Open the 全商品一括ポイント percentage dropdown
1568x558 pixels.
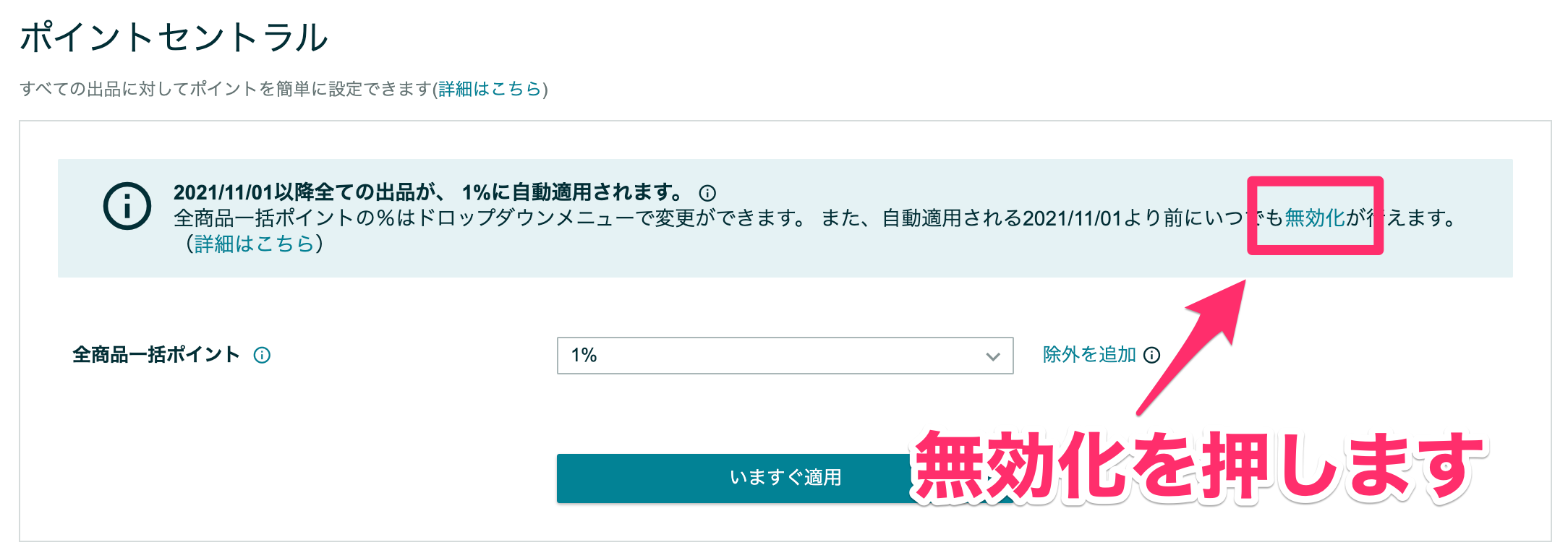[x=785, y=356]
